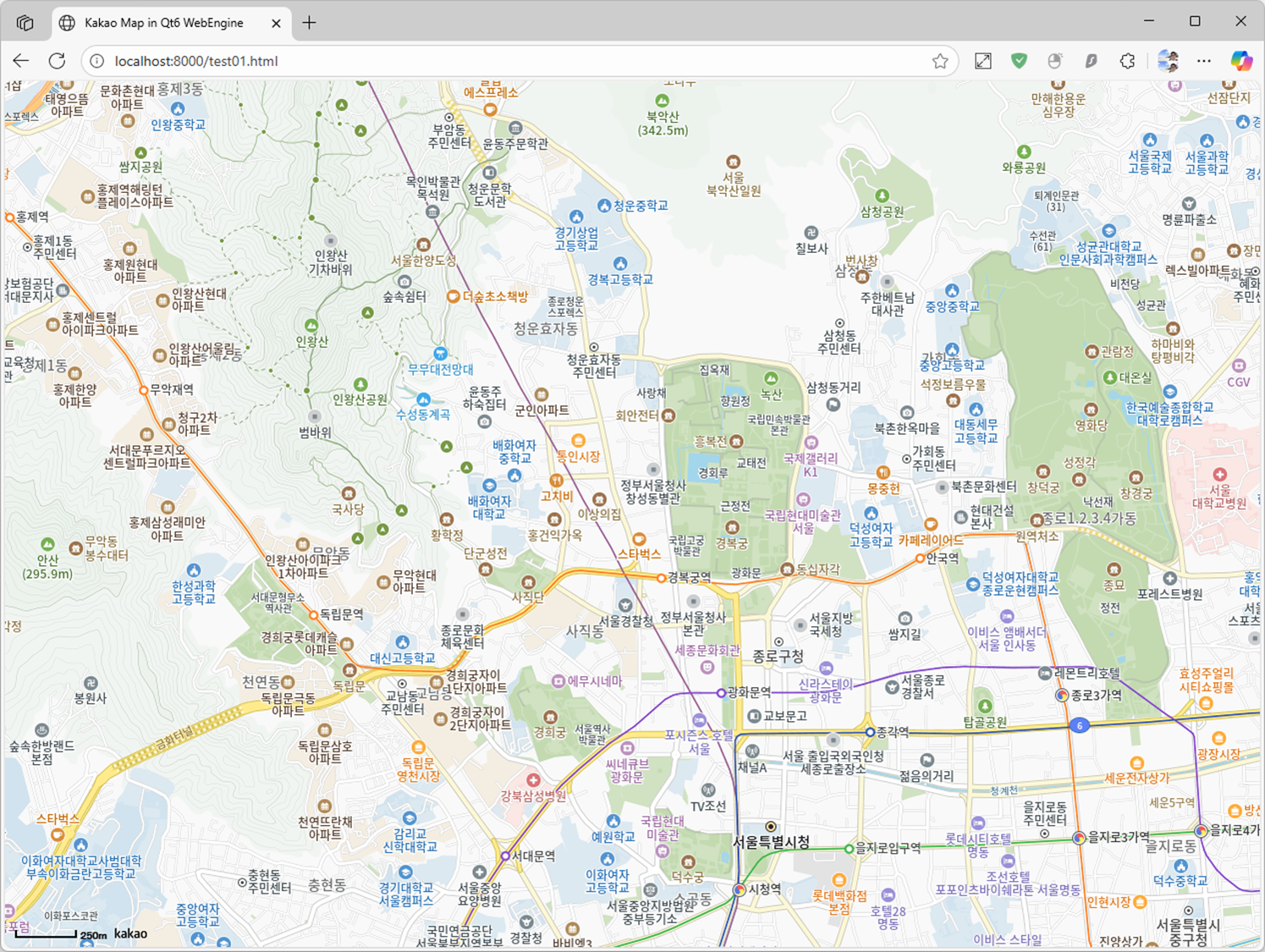1265x952 pixels.
Task: Open a new browser tab
Action: tap(309, 23)
